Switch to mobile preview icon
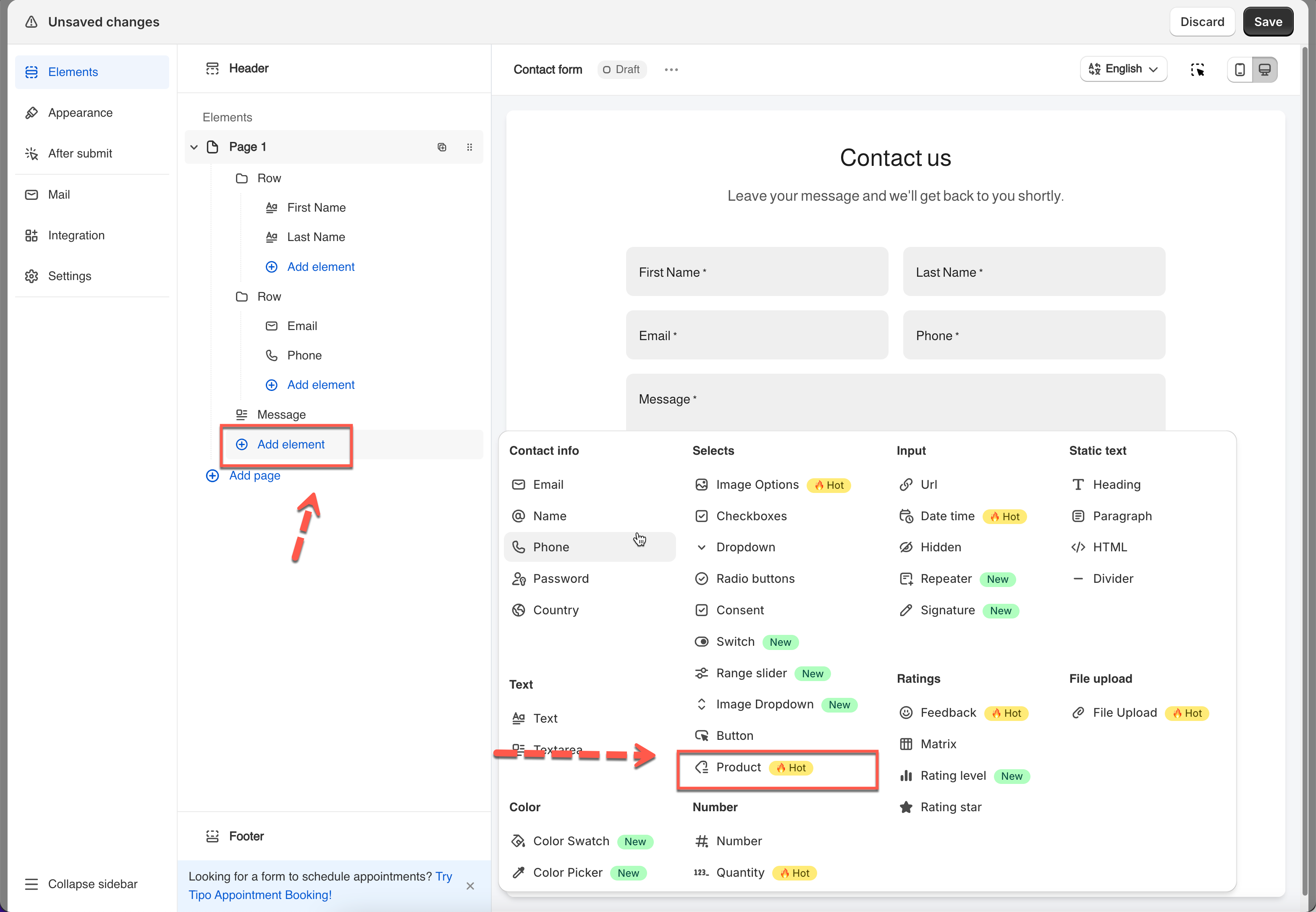 click(x=1240, y=70)
